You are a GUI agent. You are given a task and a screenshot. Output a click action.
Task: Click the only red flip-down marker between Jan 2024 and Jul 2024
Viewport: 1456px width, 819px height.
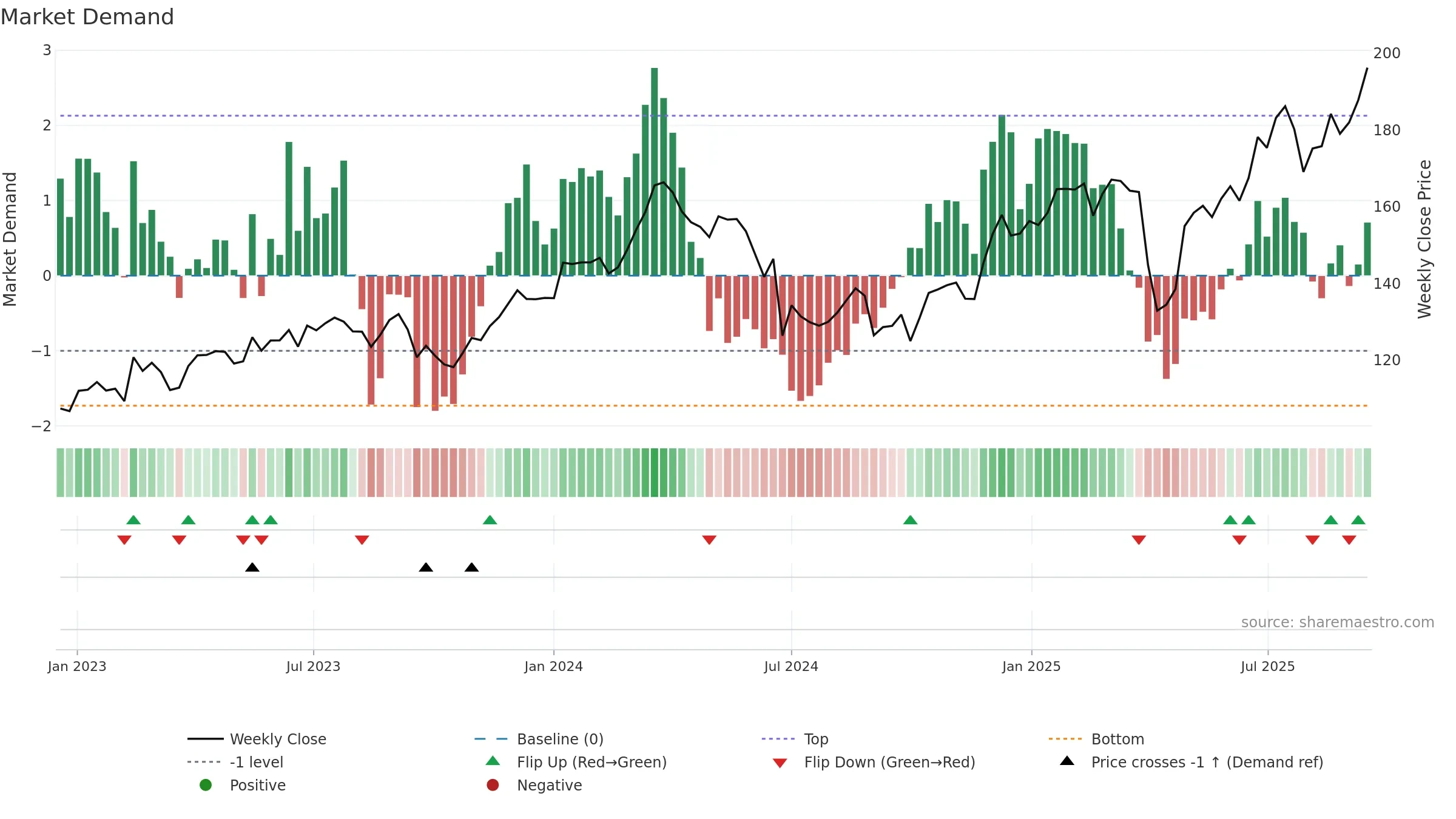click(709, 540)
